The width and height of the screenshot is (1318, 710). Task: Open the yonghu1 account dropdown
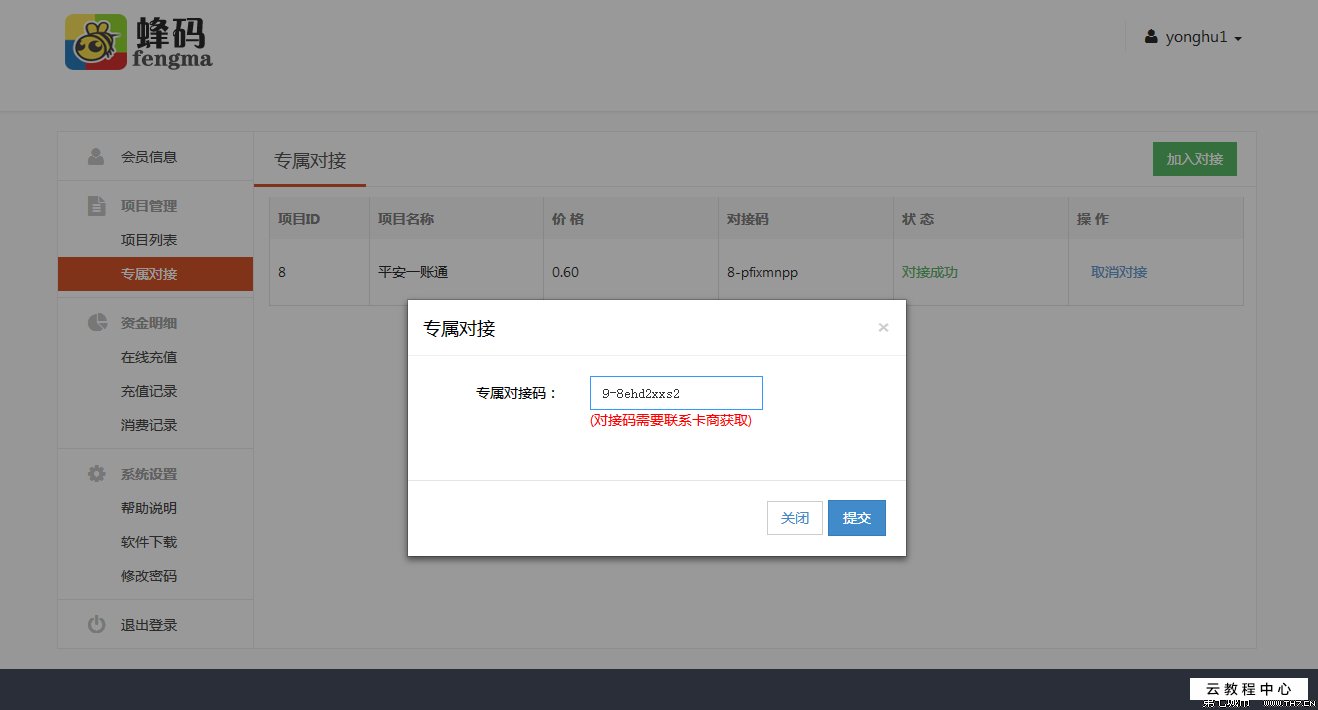[x=1195, y=36]
